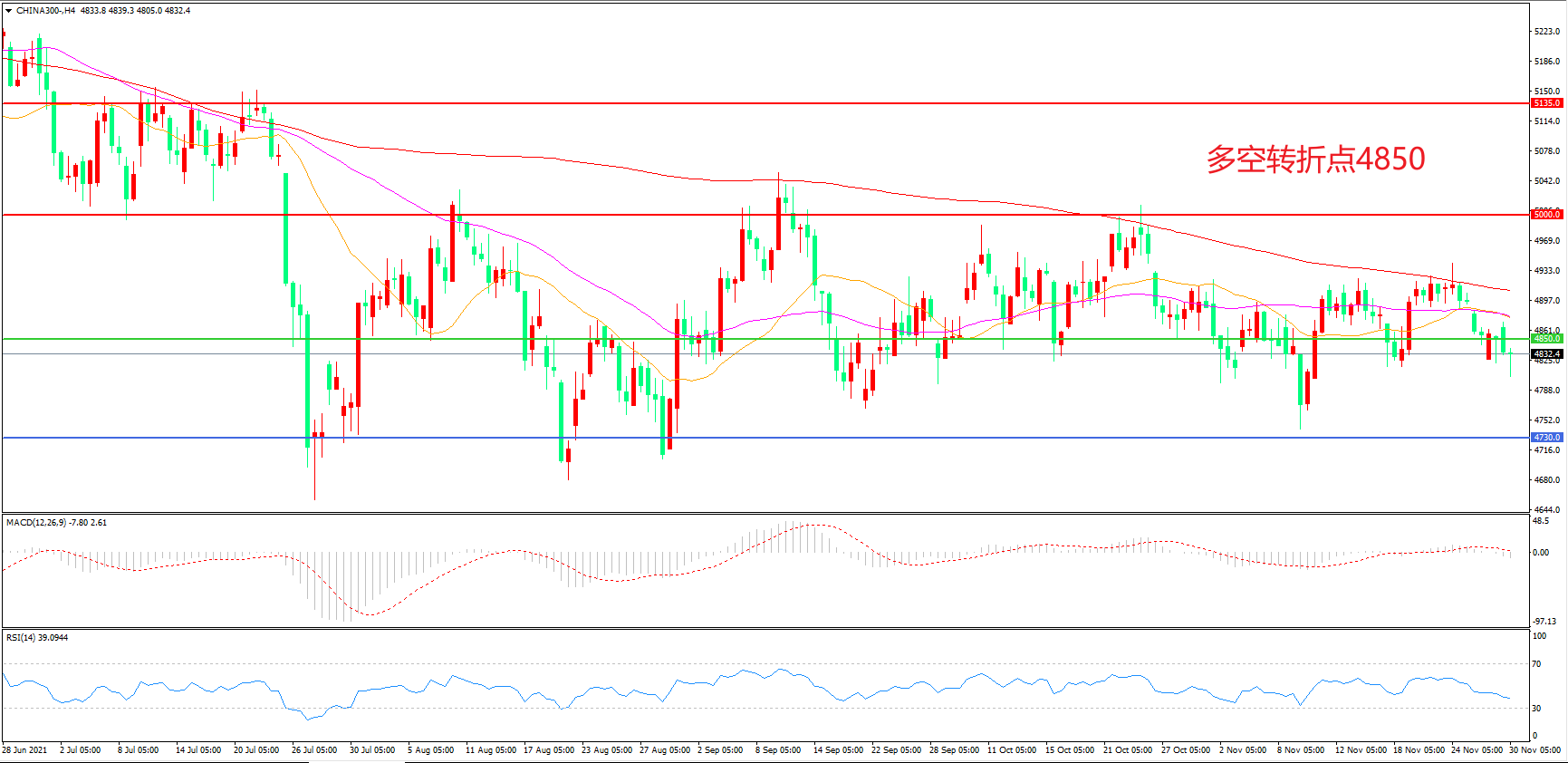Click the 4680.0 value on the price scale
Screen dimensions: 1568x763
click(x=1546, y=480)
